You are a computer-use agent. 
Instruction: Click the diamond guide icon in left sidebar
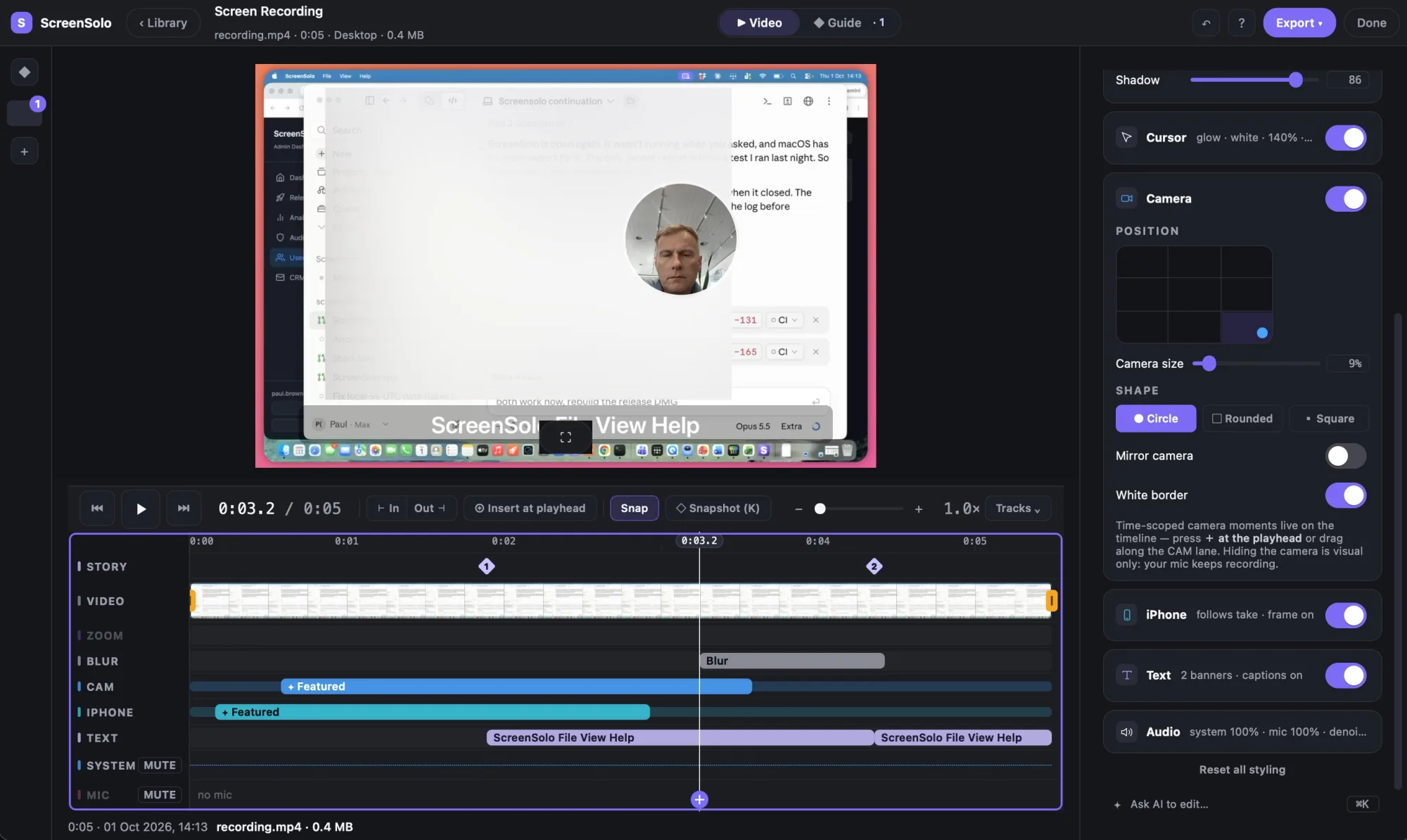pos(25,72)
